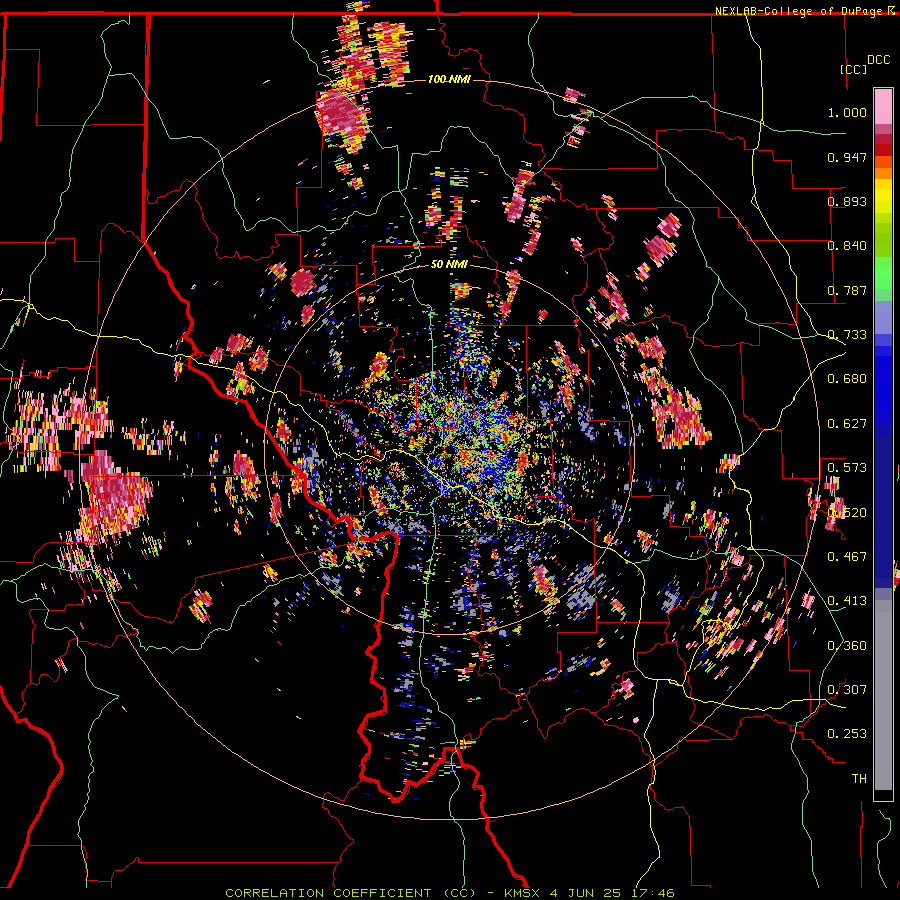Screen dimensions: 900x900
Task: Click the Correlation Coefficient KMSX caption
Action: 450,893
